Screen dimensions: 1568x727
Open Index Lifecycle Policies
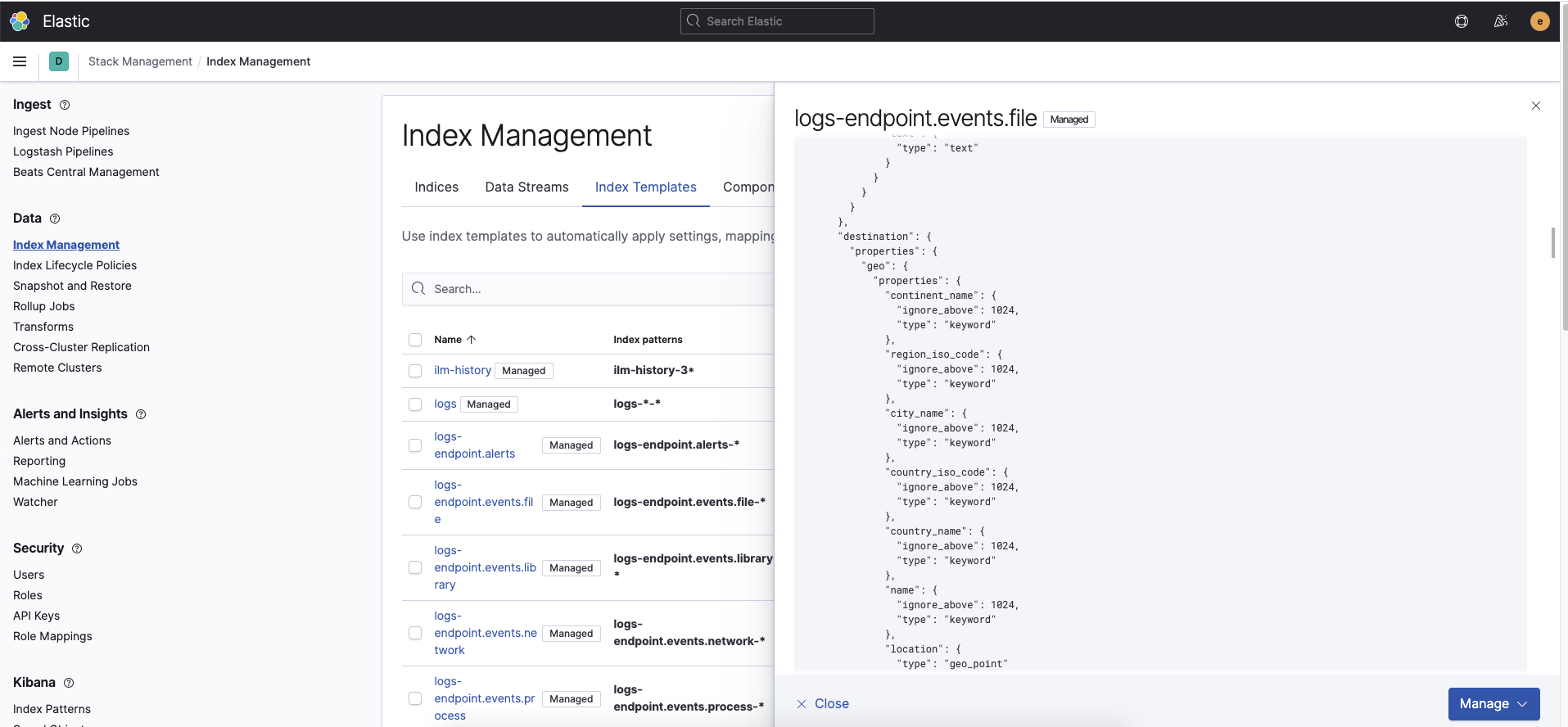75,265
